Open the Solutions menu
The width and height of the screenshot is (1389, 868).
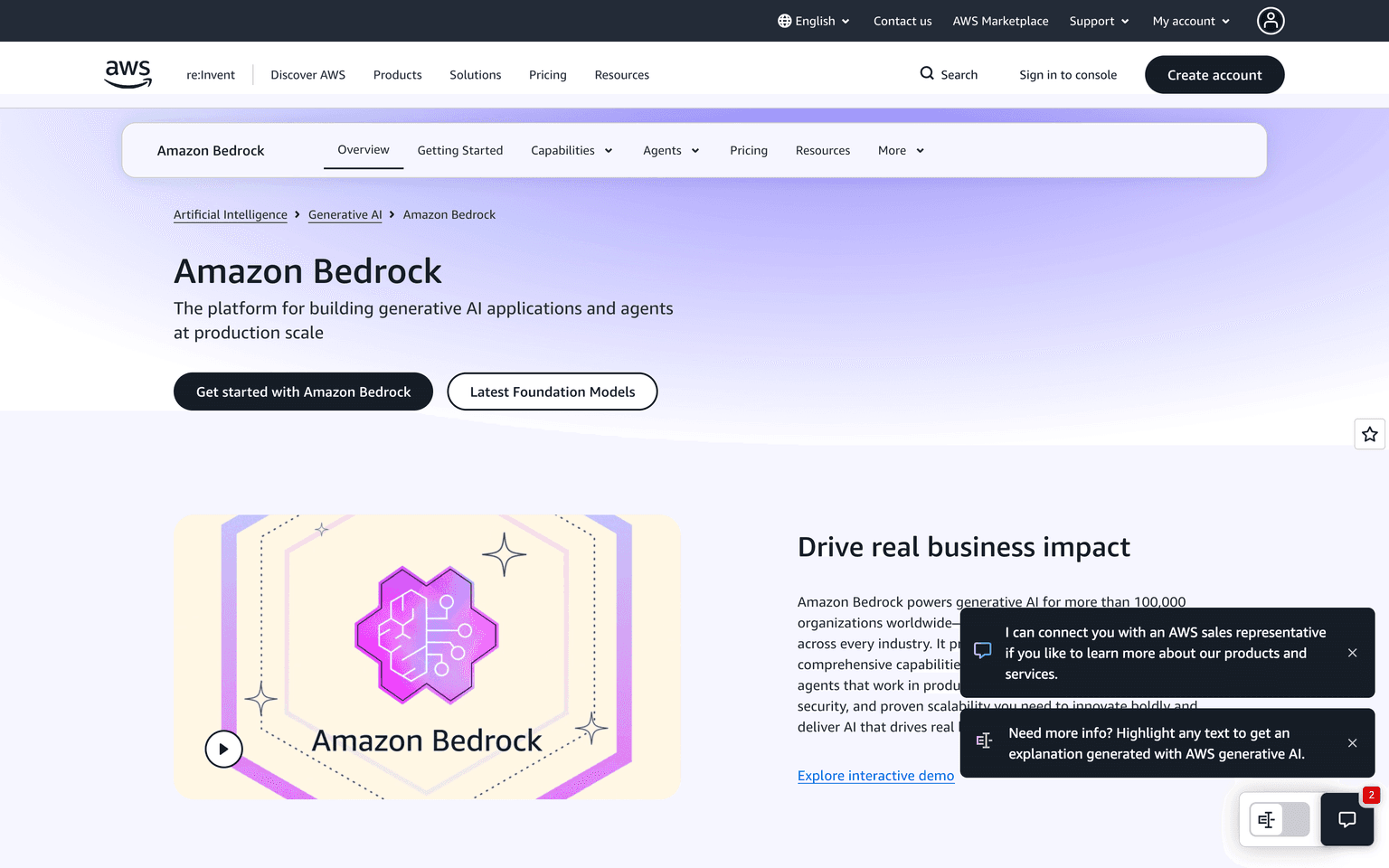476,75
